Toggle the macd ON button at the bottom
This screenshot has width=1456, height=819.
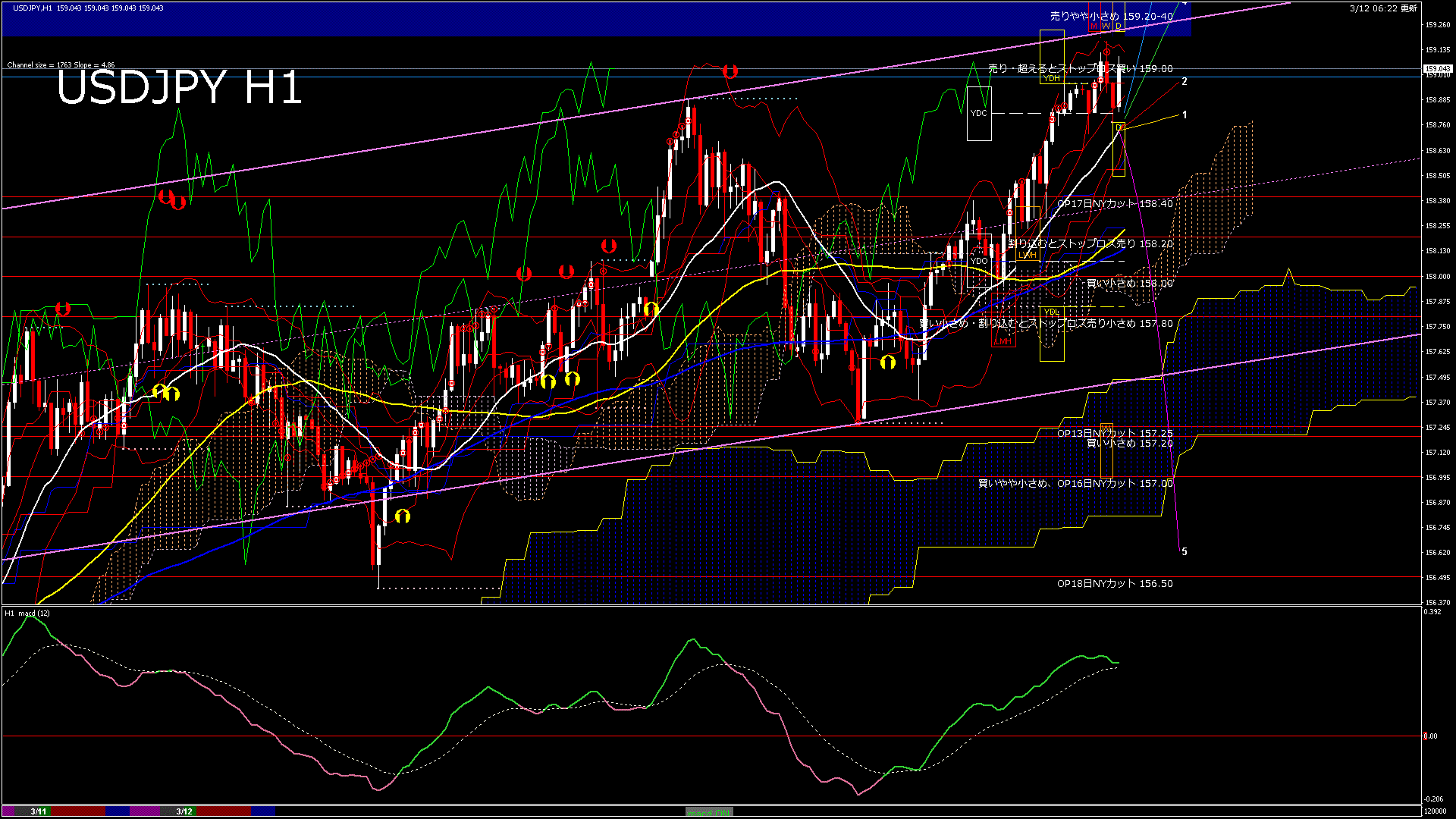tap(709, 811)
